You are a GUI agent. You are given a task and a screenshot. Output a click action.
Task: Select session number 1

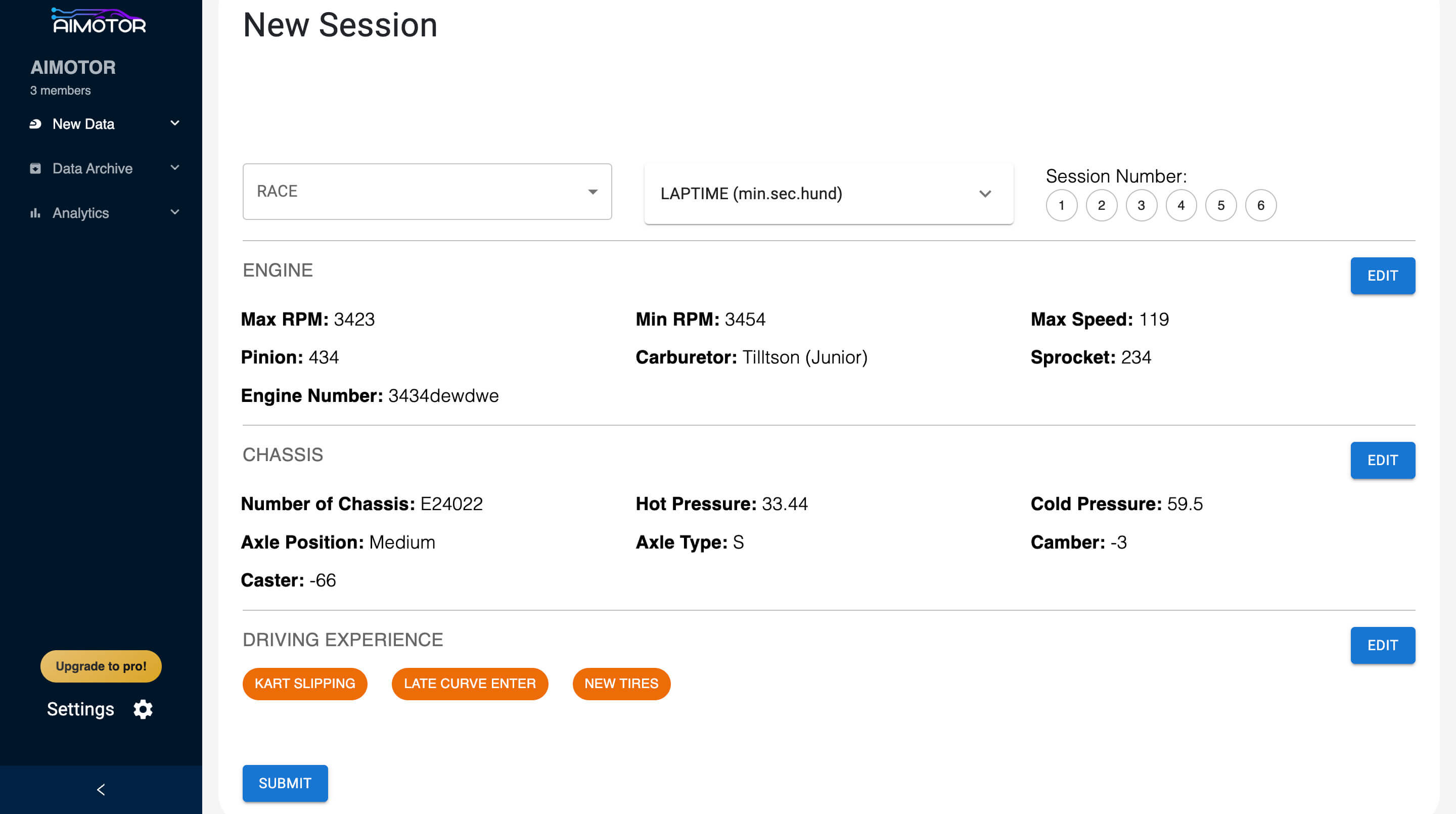pos(1061,205)
